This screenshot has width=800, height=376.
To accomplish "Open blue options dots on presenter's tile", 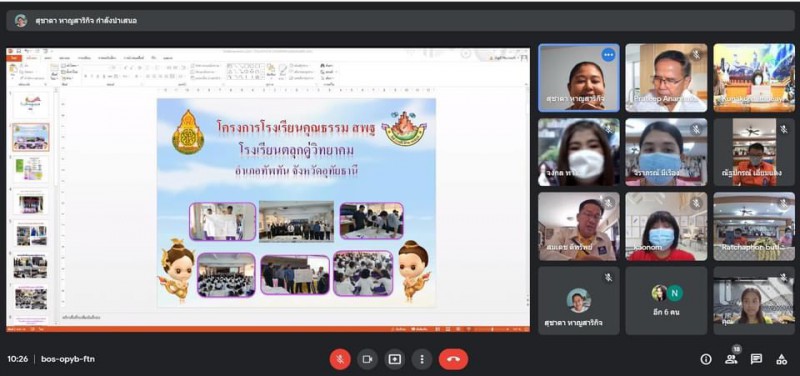I will [x=608, y=55].
